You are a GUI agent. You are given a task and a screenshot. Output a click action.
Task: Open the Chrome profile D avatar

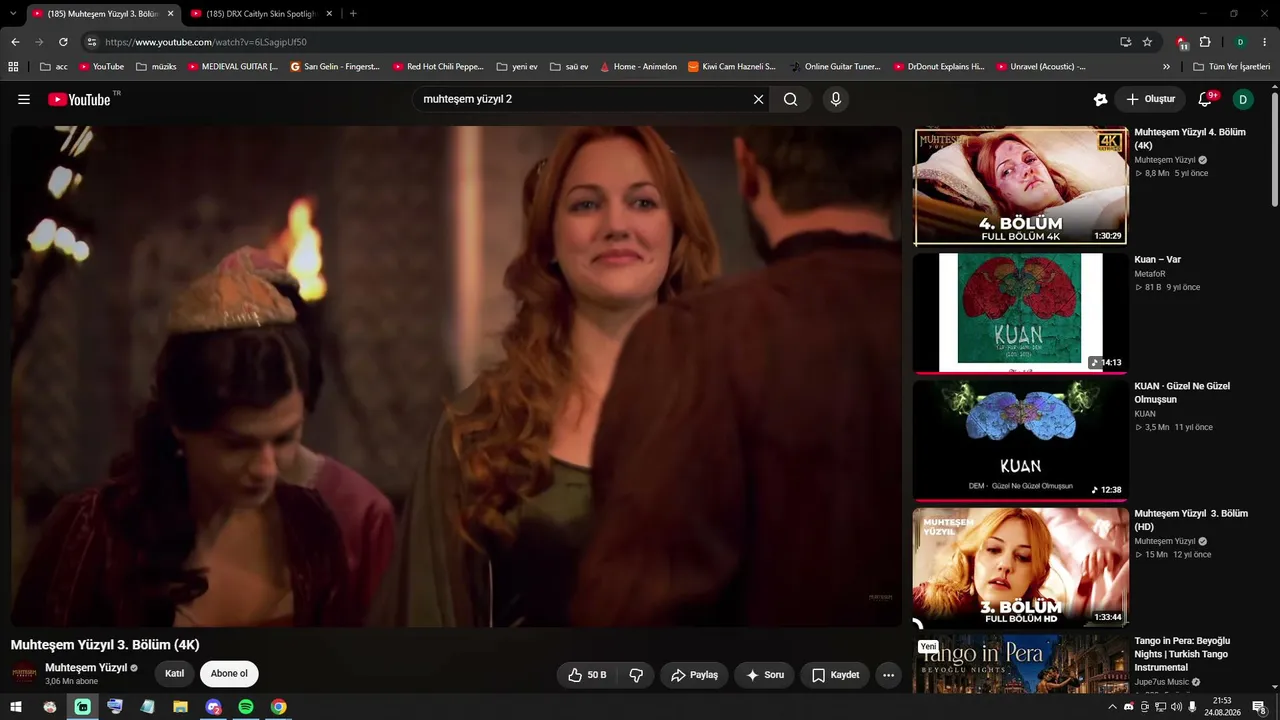coord(1240,42)
